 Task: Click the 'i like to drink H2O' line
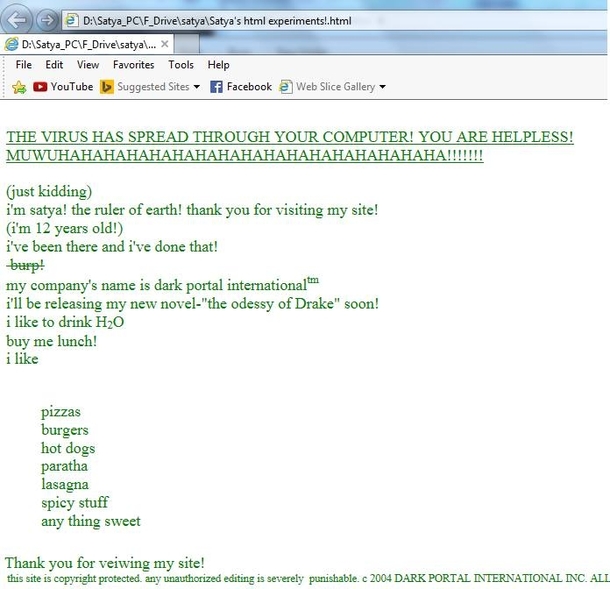[65, 322]
